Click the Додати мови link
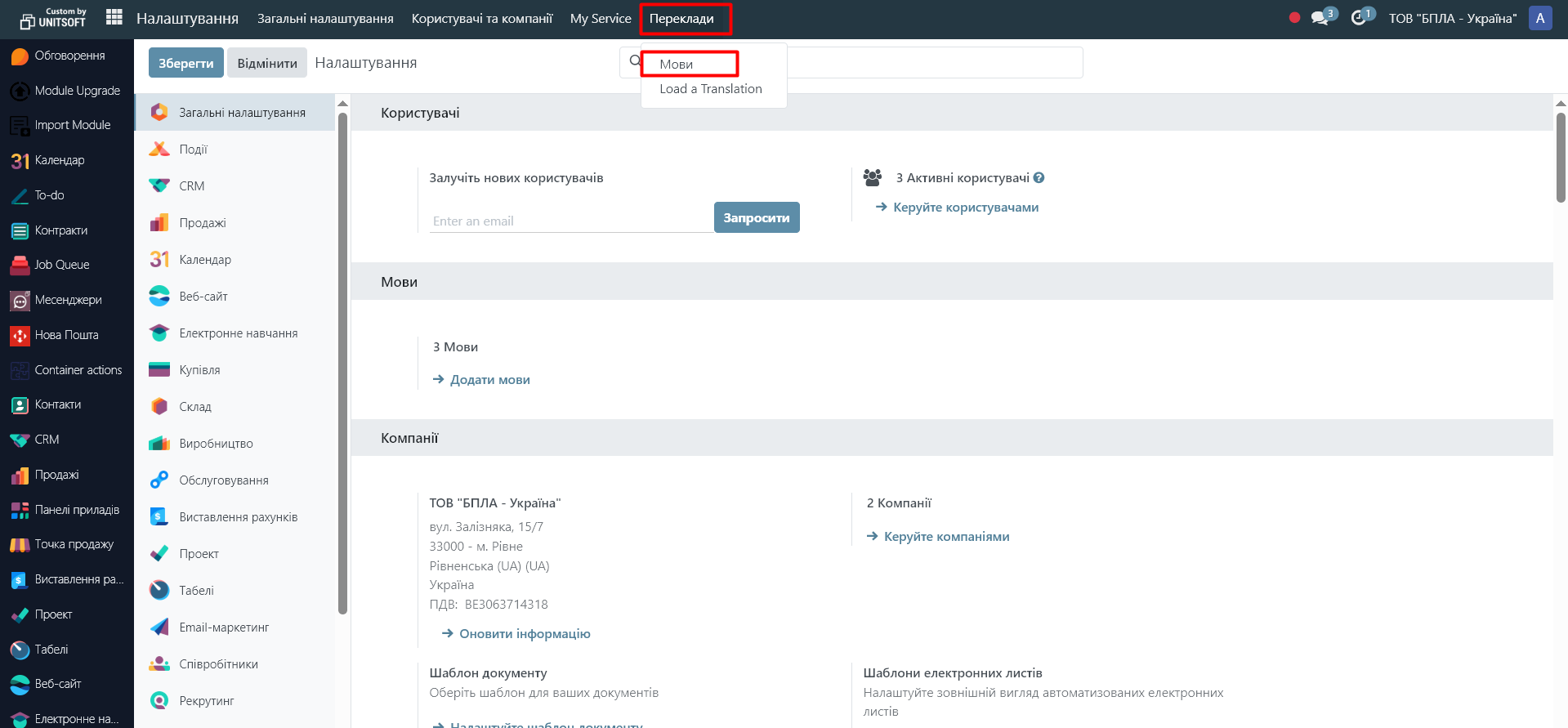 tap(489, 380)
